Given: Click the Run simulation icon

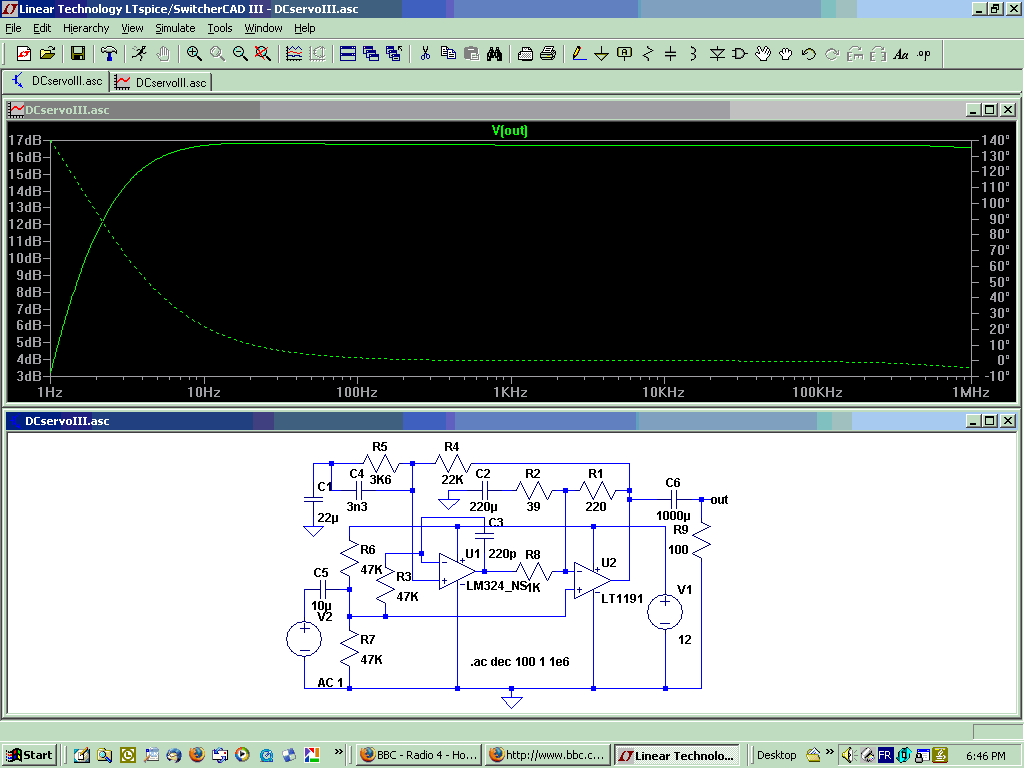Looking at the screenshot, I should pyautogui.click(x=140, y=54).
